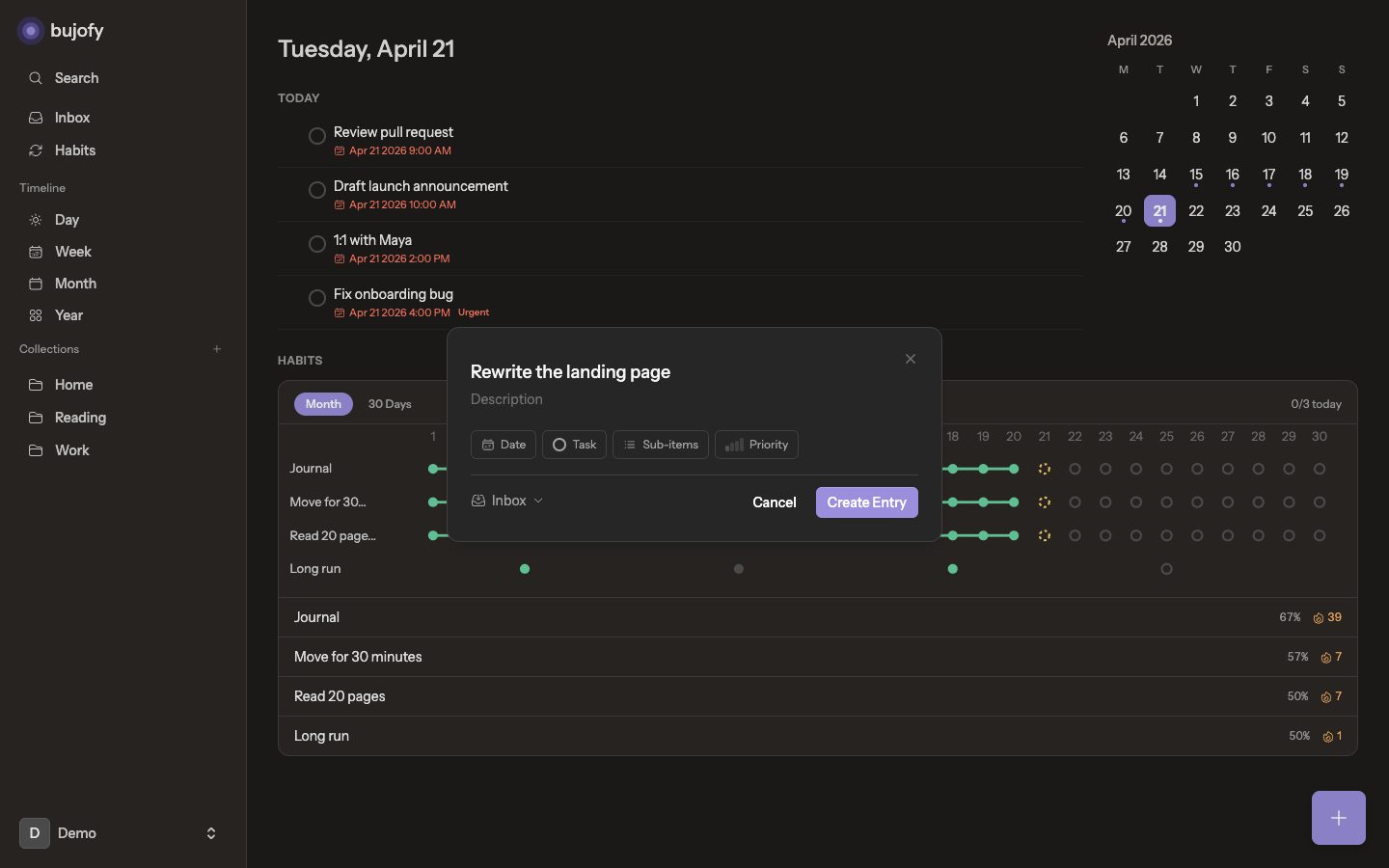1389x868 pixels.
Task: Change entry type via Task chip
Action: click(574, 445)
